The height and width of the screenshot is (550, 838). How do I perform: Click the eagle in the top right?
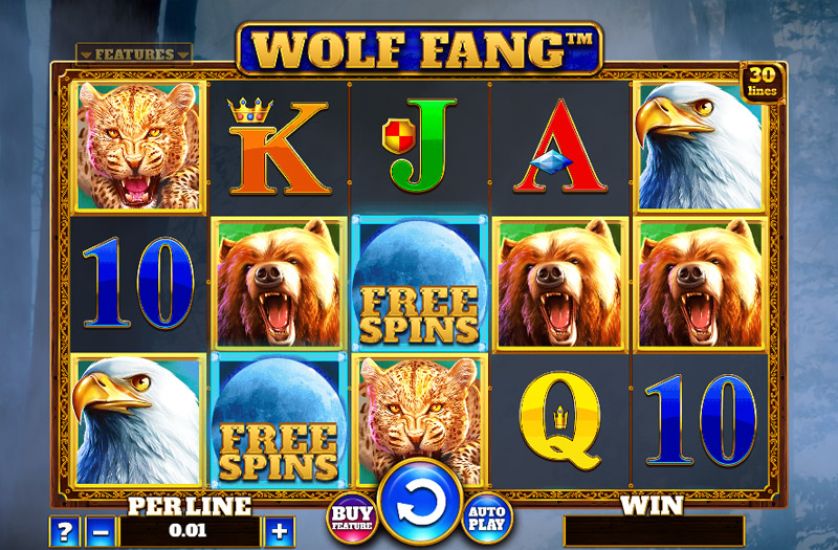click(700, 146)
